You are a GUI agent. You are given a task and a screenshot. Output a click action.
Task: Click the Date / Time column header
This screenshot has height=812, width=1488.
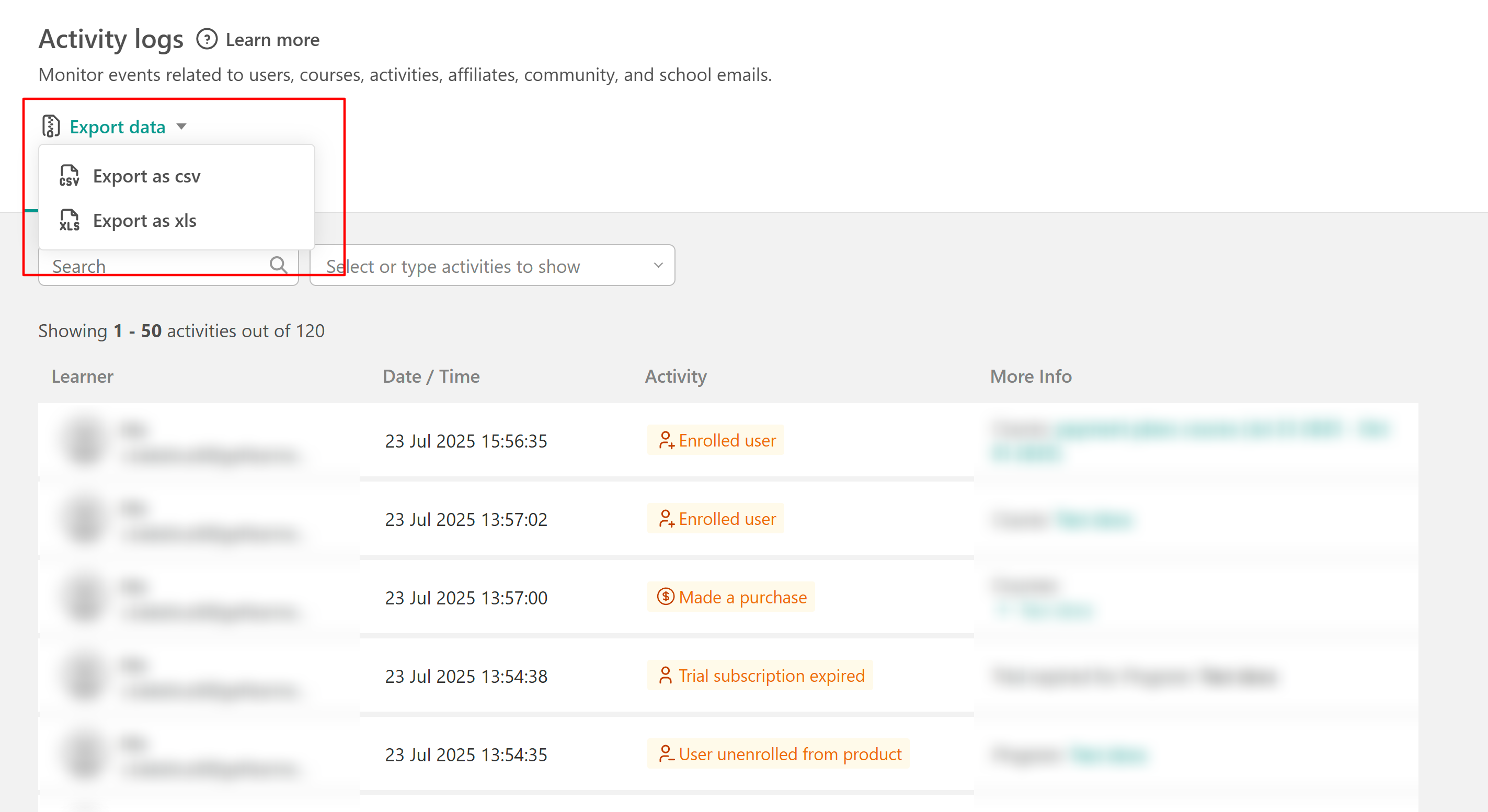[431, 376]
